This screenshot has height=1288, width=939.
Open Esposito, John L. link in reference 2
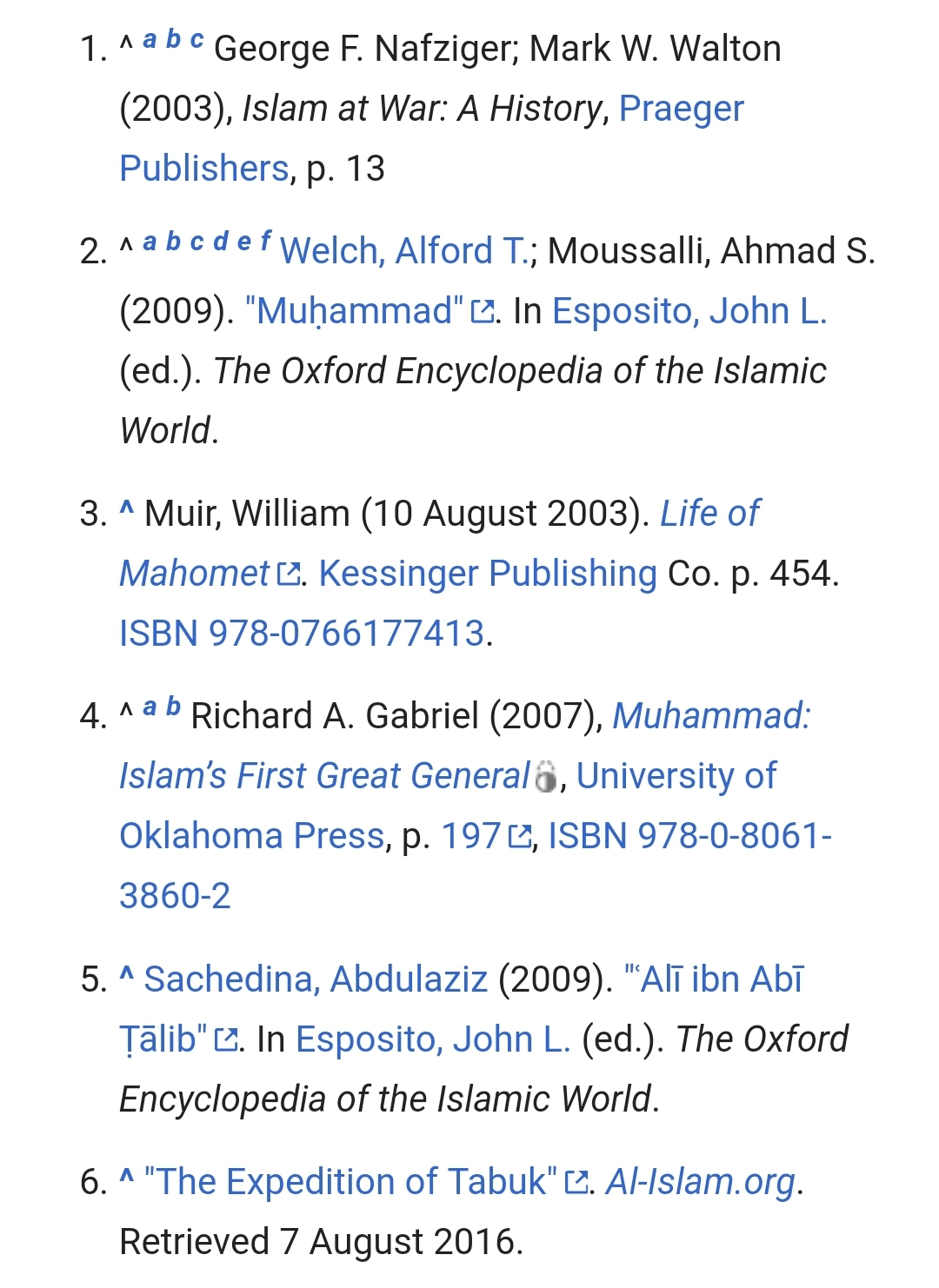(x=689, y=311)
